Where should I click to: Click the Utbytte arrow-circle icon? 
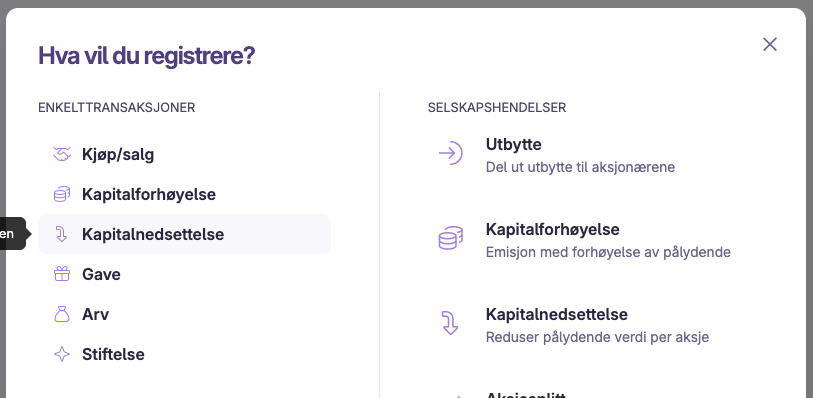451,153
